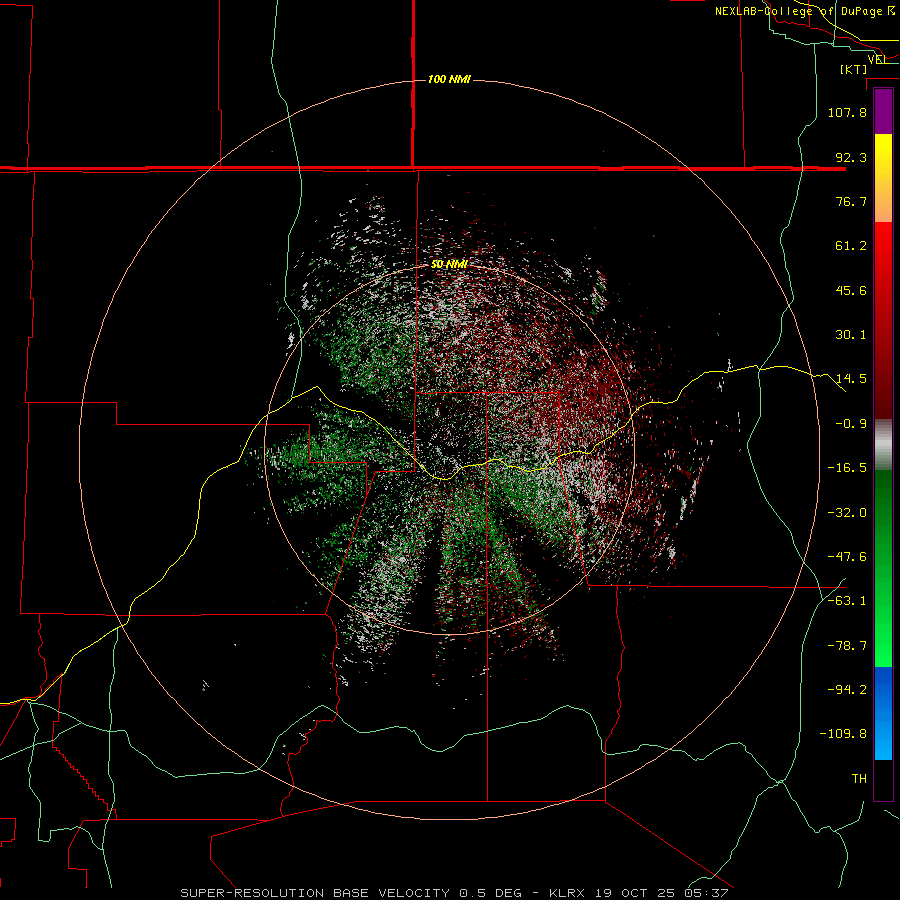Click the 92.3 velocity scale value
Image resolution: width=900 pixels, height=900 pixels.
coord(851,157)
